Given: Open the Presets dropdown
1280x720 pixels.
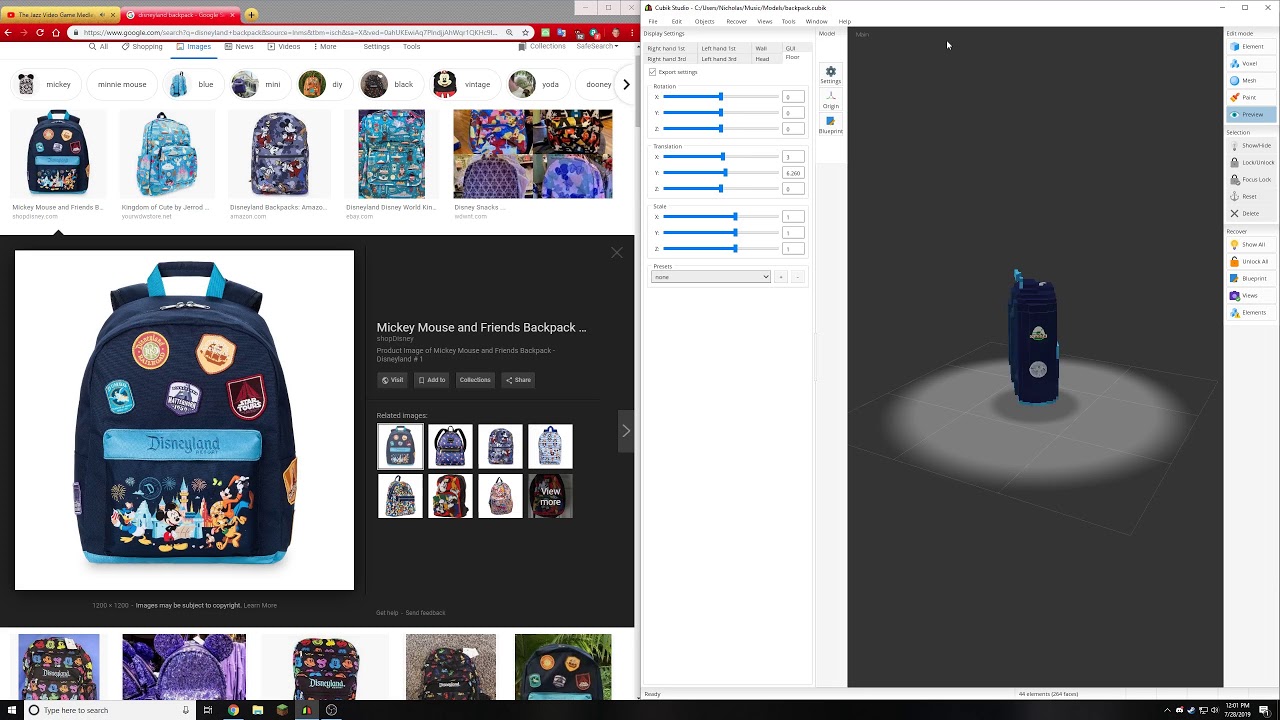Looking at the screenshot, I should pyautogui.click(x=711, y=277).
